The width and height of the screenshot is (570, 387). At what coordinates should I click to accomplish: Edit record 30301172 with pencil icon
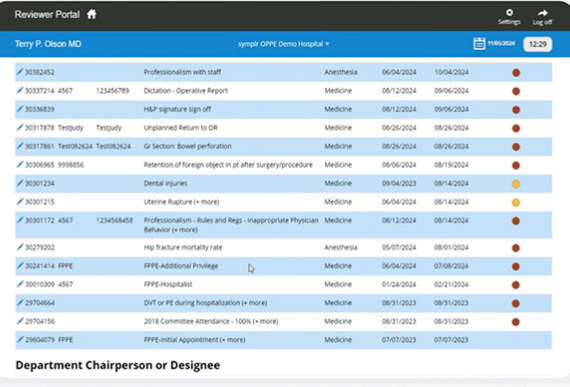pos(20,220)
